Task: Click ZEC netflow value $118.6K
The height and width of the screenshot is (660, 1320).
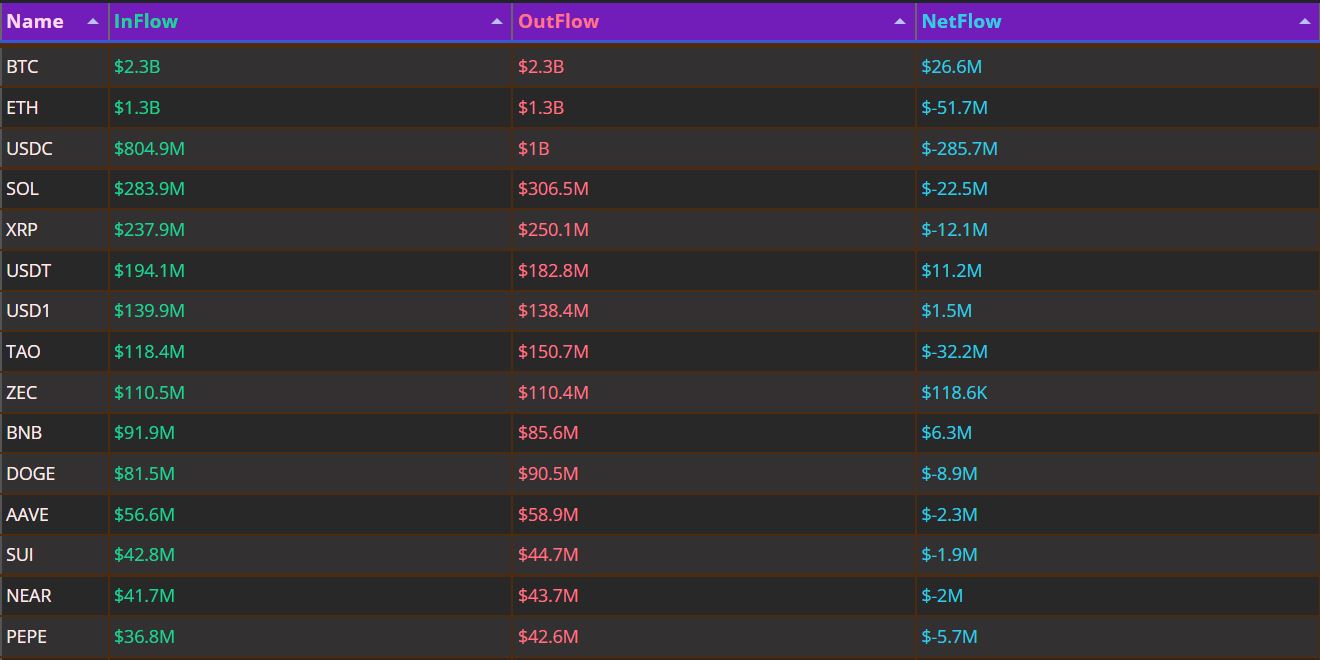Action: tap(954, 393)
